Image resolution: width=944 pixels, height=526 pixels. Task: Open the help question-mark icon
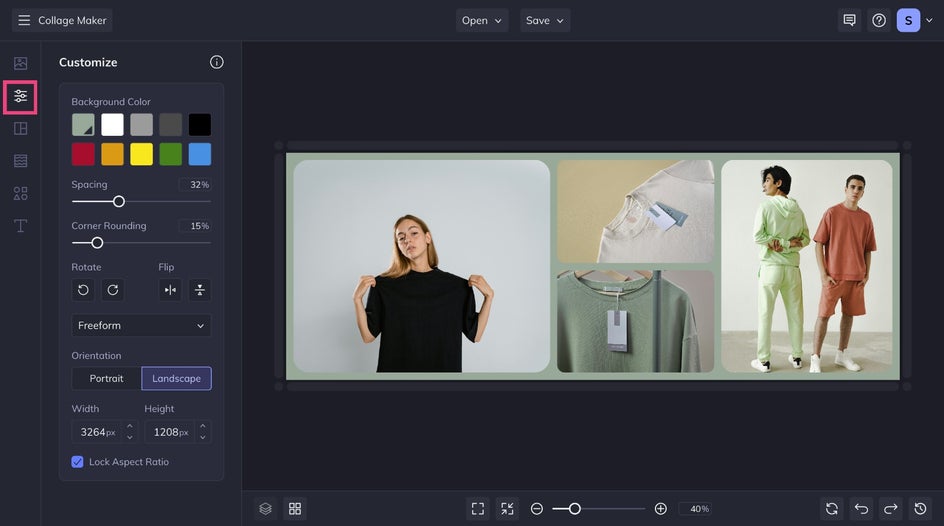879,20
